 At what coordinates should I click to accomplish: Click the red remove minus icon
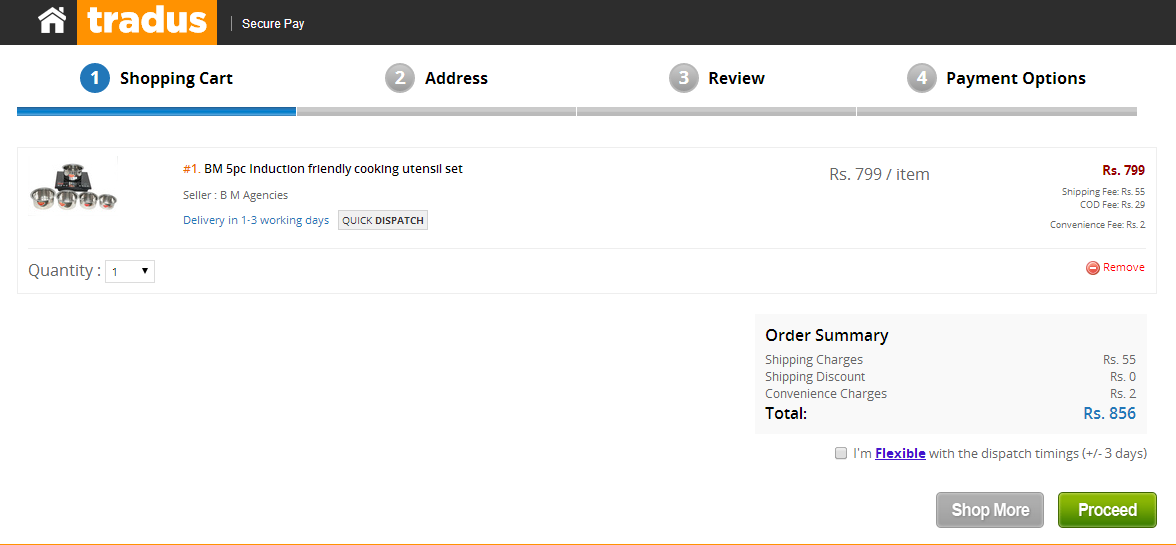click(1093, 268)
